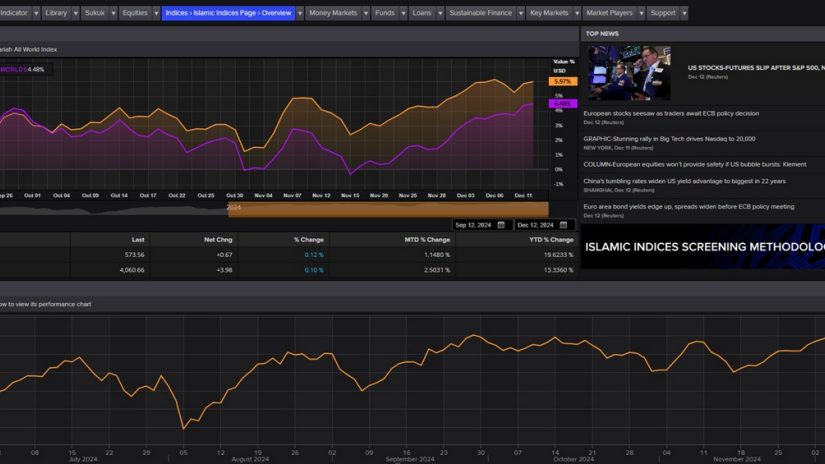The width and height of the screenshot is (825, 464).
Task: Open calendar icon for Dec 12, 2024 date
Action: tap(564, 225)
